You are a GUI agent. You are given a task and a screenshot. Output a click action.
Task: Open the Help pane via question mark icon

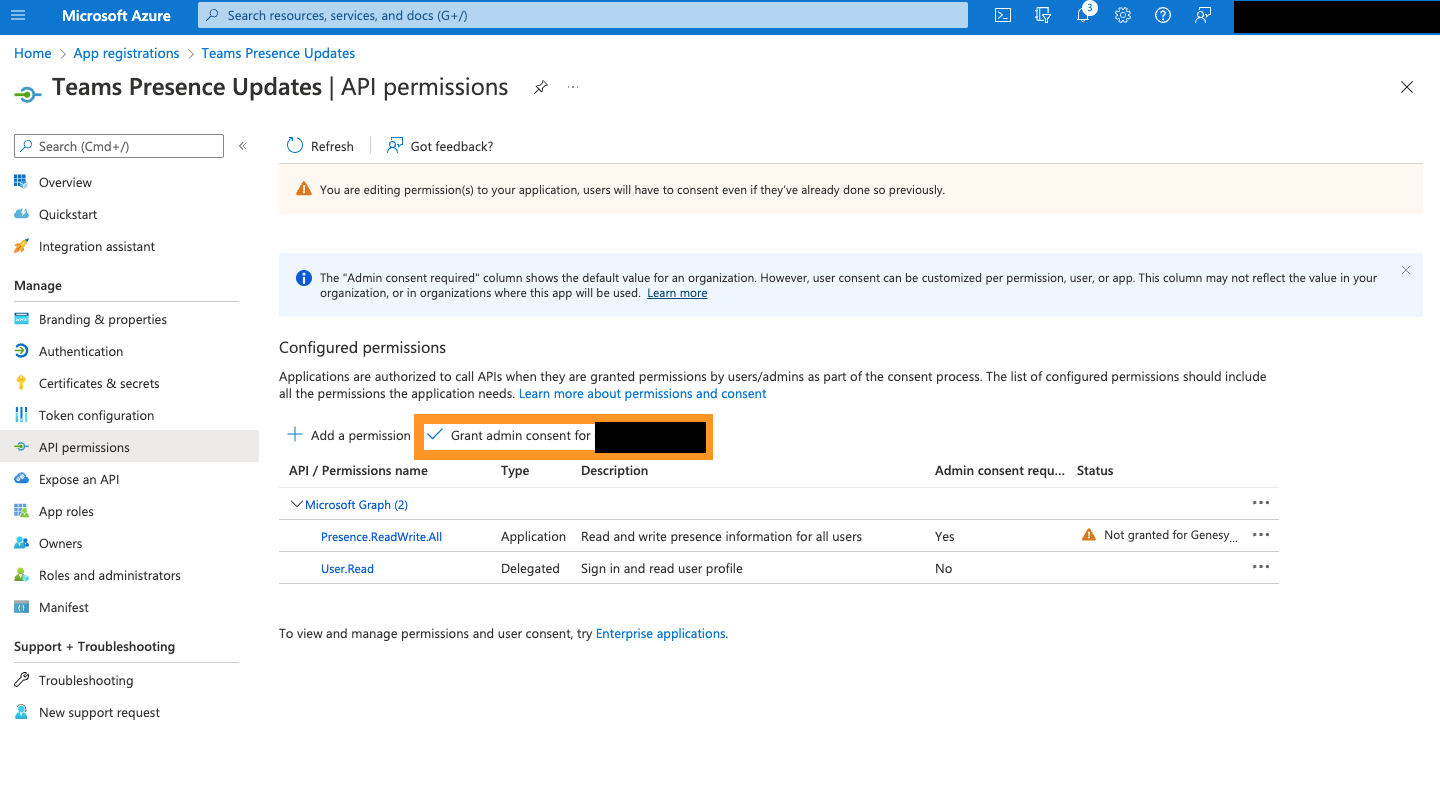pyautogui.click(x=1162, y=15)
